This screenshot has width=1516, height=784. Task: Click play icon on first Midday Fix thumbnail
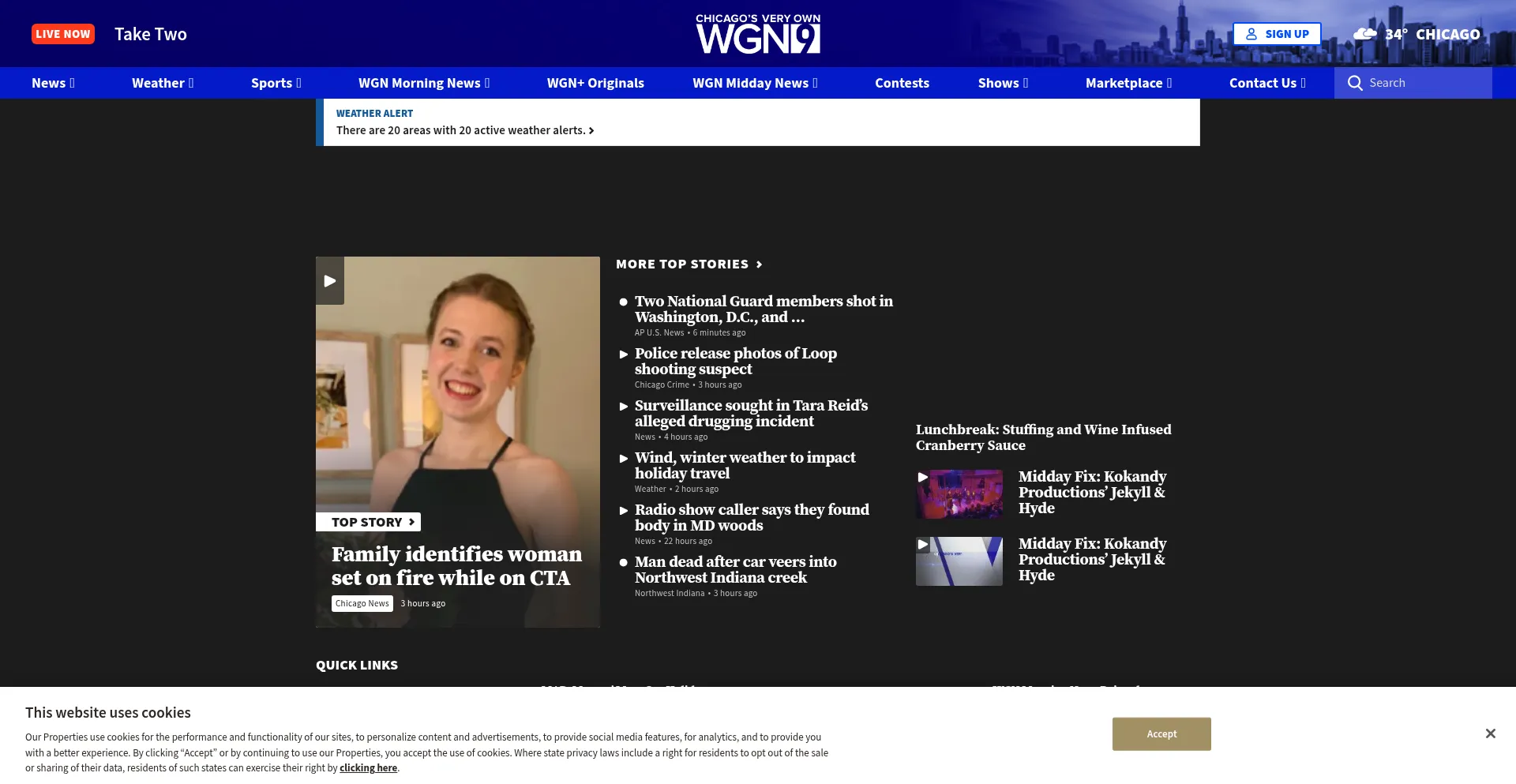922,477
